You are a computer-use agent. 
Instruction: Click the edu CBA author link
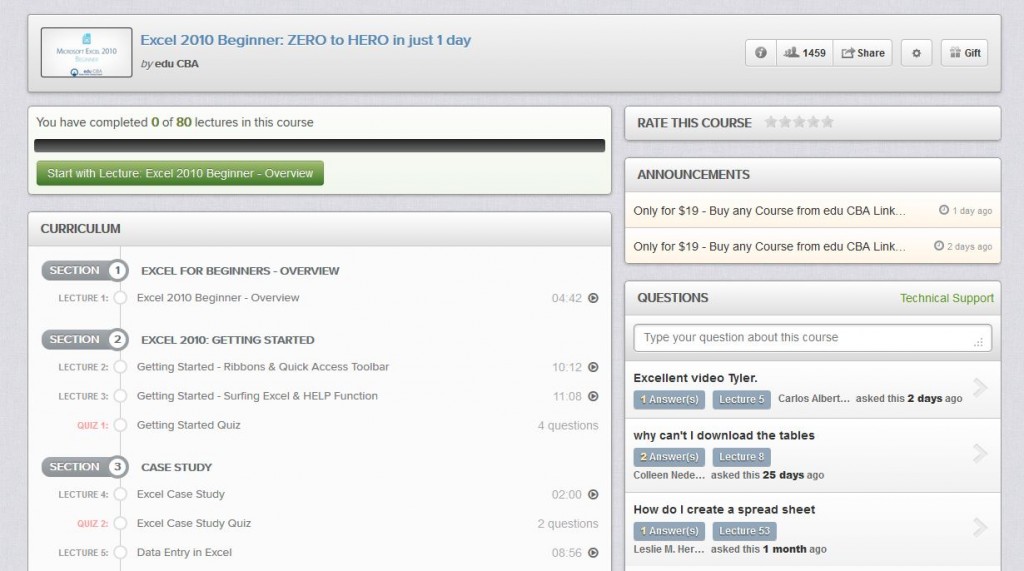click(176, 63)
